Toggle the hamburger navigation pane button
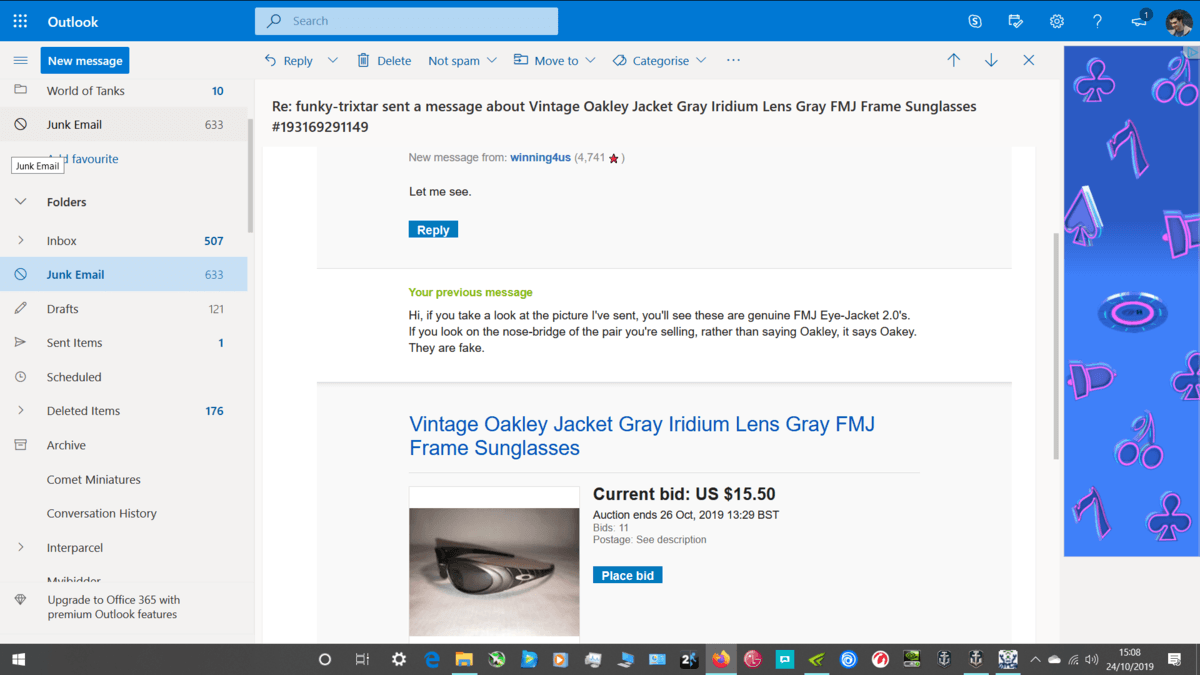 pos(20,60)
